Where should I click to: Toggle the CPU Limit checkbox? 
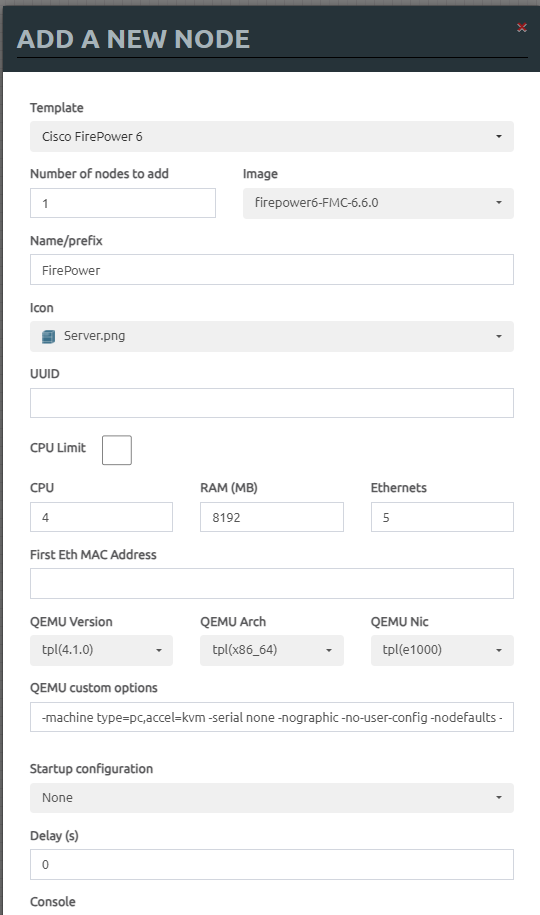(x=117, y=450)
